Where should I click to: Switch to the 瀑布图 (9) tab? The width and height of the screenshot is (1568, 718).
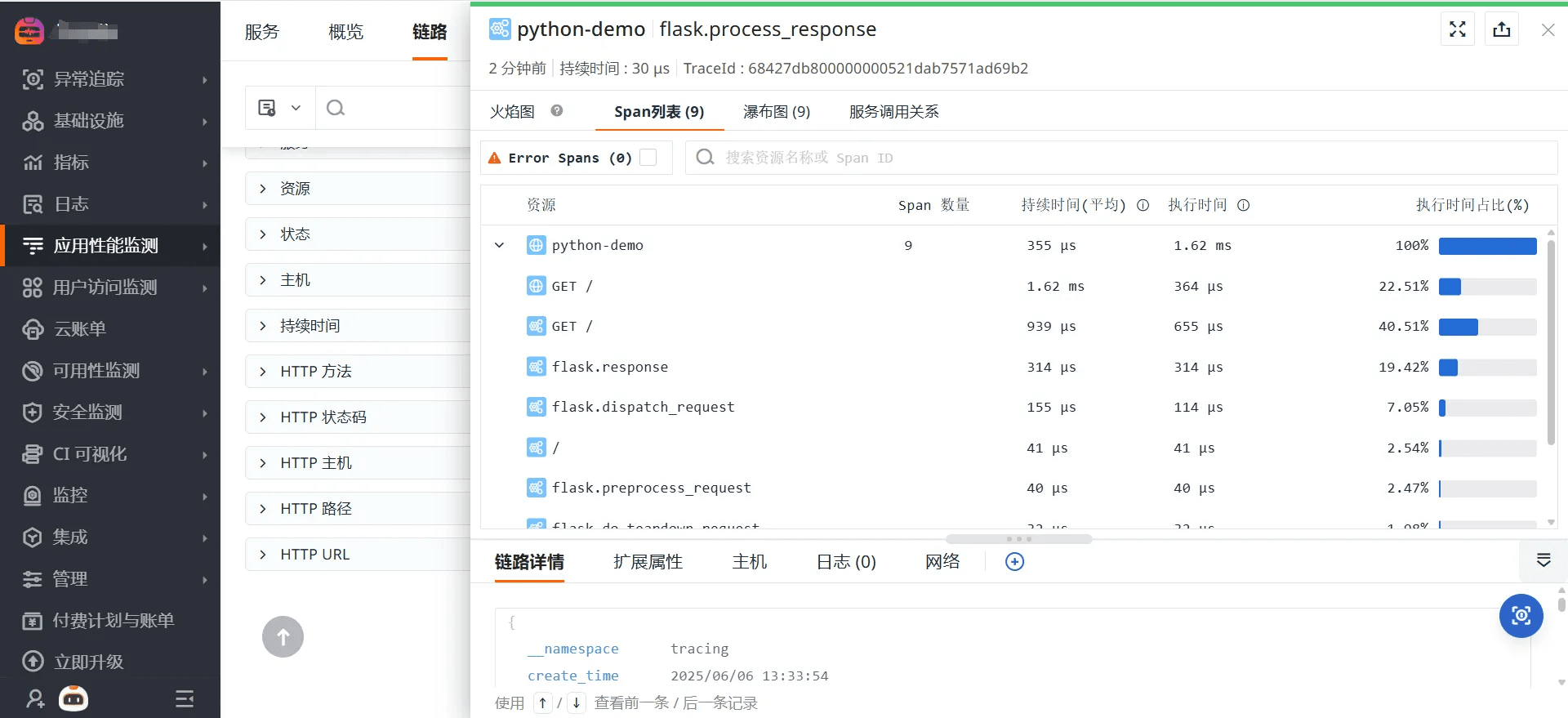point(776,112)
